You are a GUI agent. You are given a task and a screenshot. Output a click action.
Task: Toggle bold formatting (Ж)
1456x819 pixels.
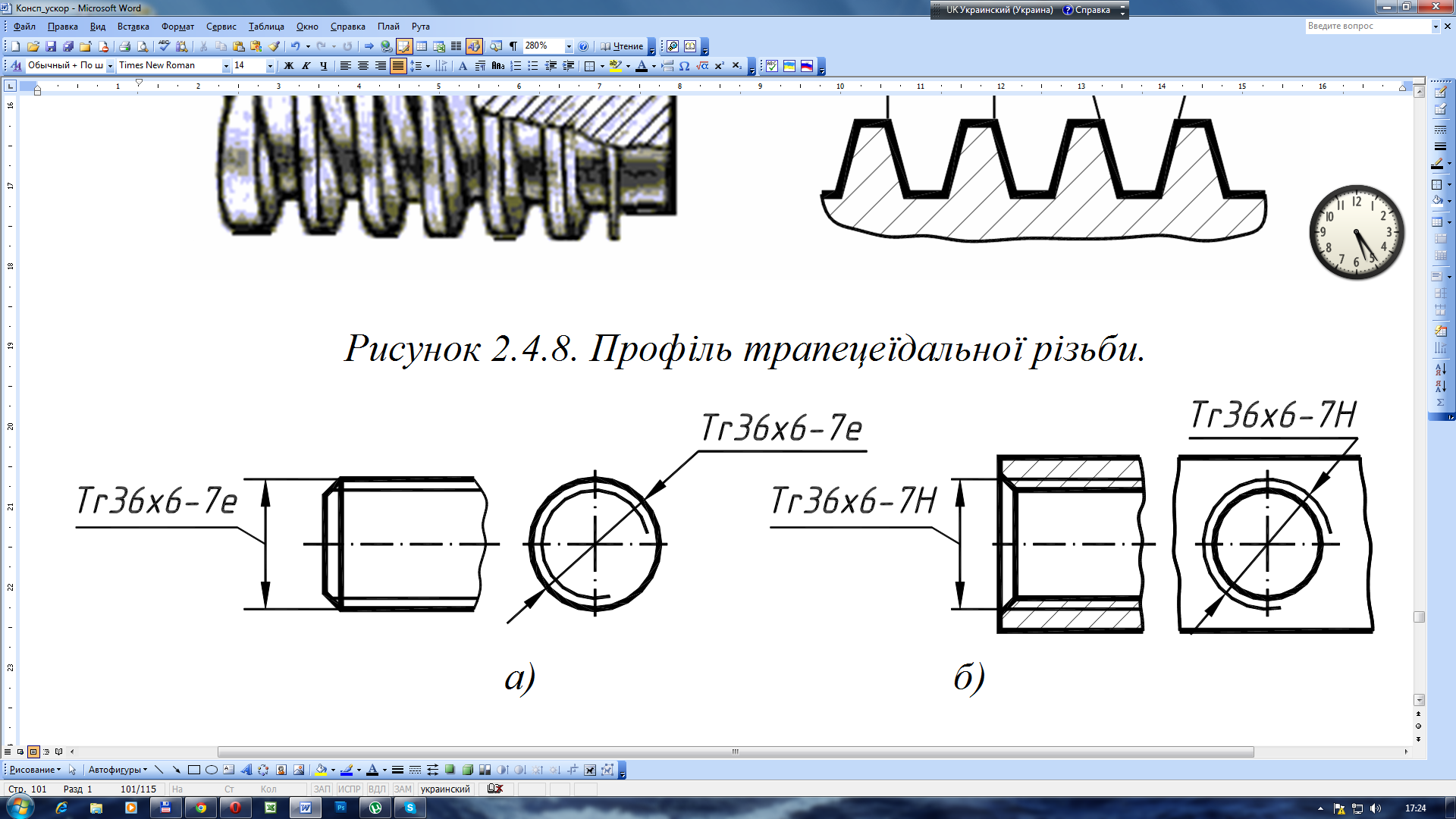pyautogui.click(x=288, y=66)
